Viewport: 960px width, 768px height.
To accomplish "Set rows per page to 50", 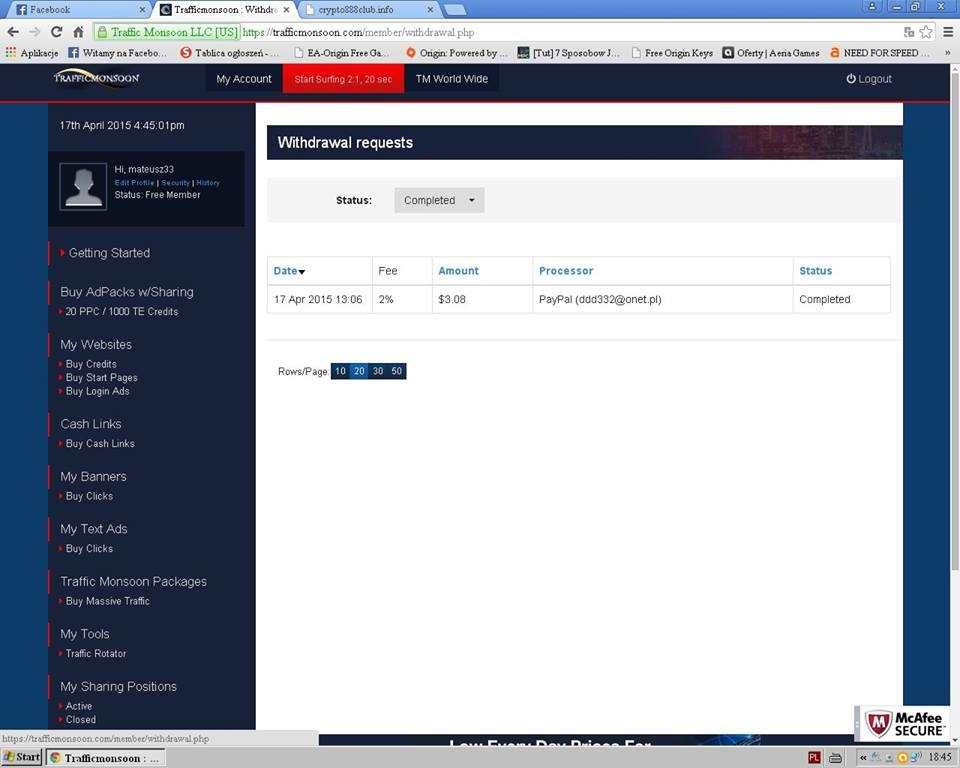I will (x=397, y=371).
